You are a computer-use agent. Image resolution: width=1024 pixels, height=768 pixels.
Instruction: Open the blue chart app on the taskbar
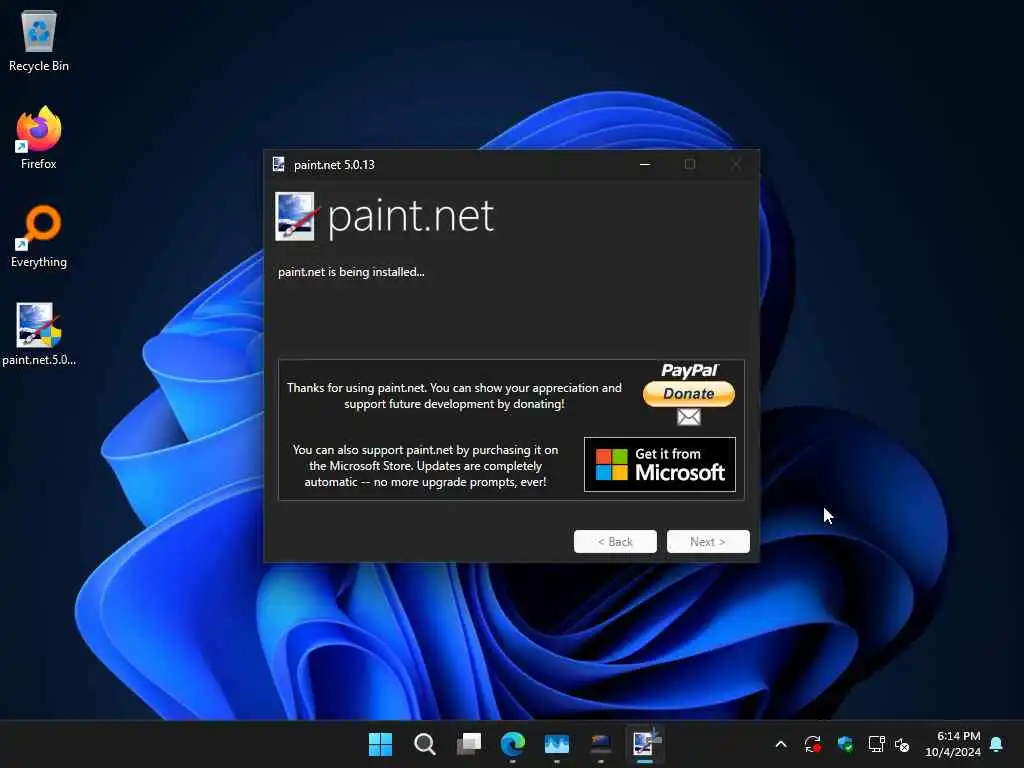click(x=556, y=744)
